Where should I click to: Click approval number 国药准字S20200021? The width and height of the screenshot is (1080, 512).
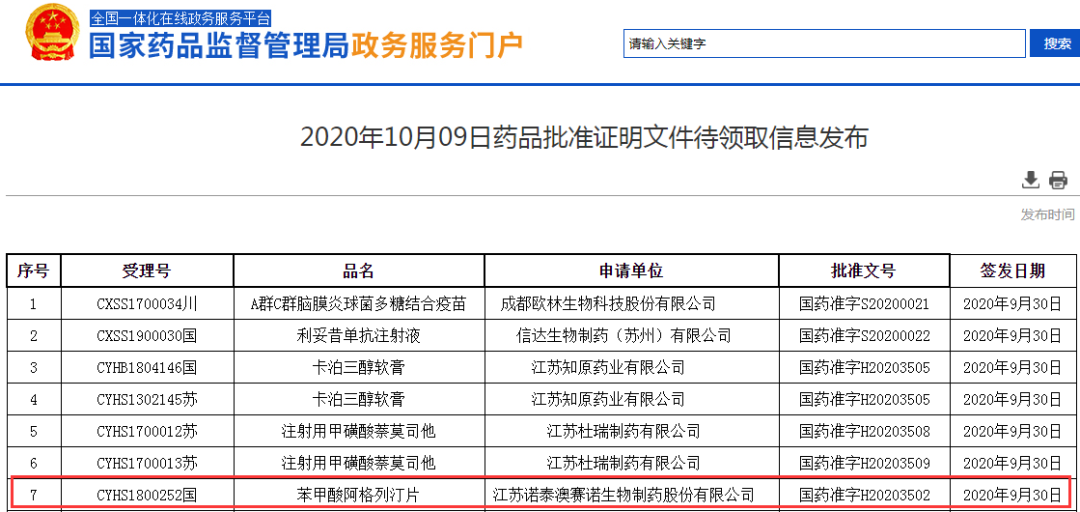pyautogui.click(x=864, y=303)
